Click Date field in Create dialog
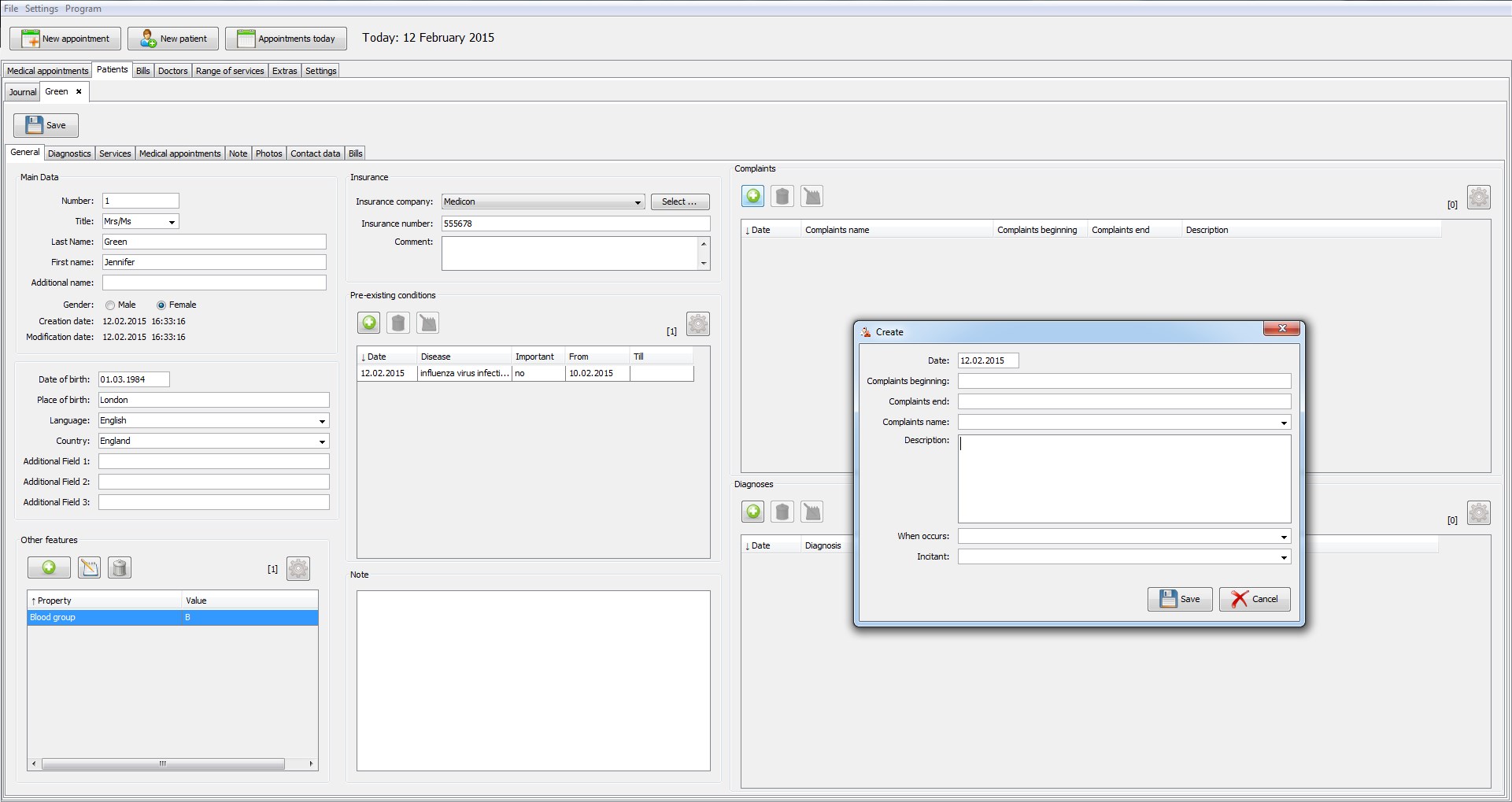 tap(988, 360)
